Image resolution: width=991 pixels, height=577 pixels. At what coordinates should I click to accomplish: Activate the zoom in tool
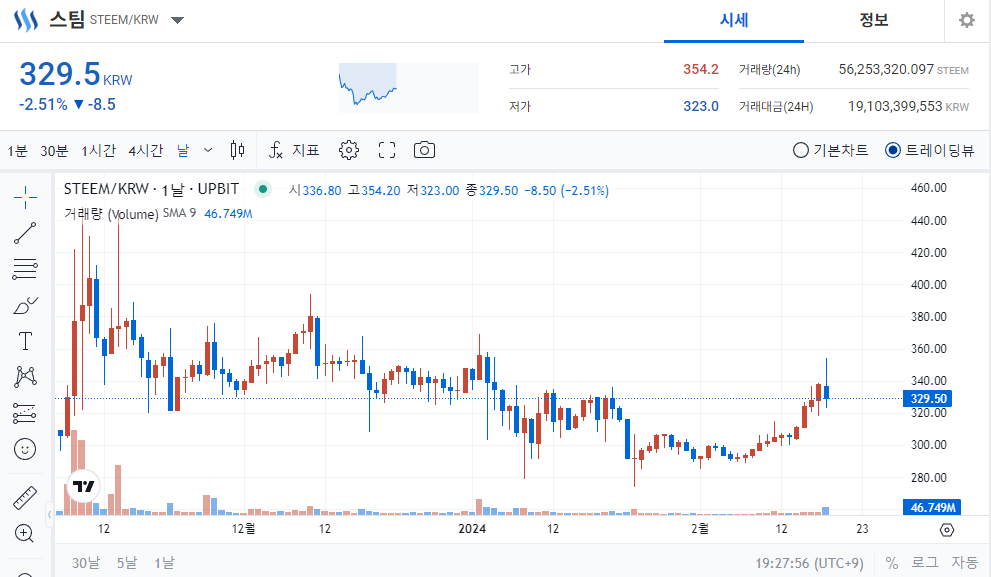pyautogui.click(x=24, y=533)
